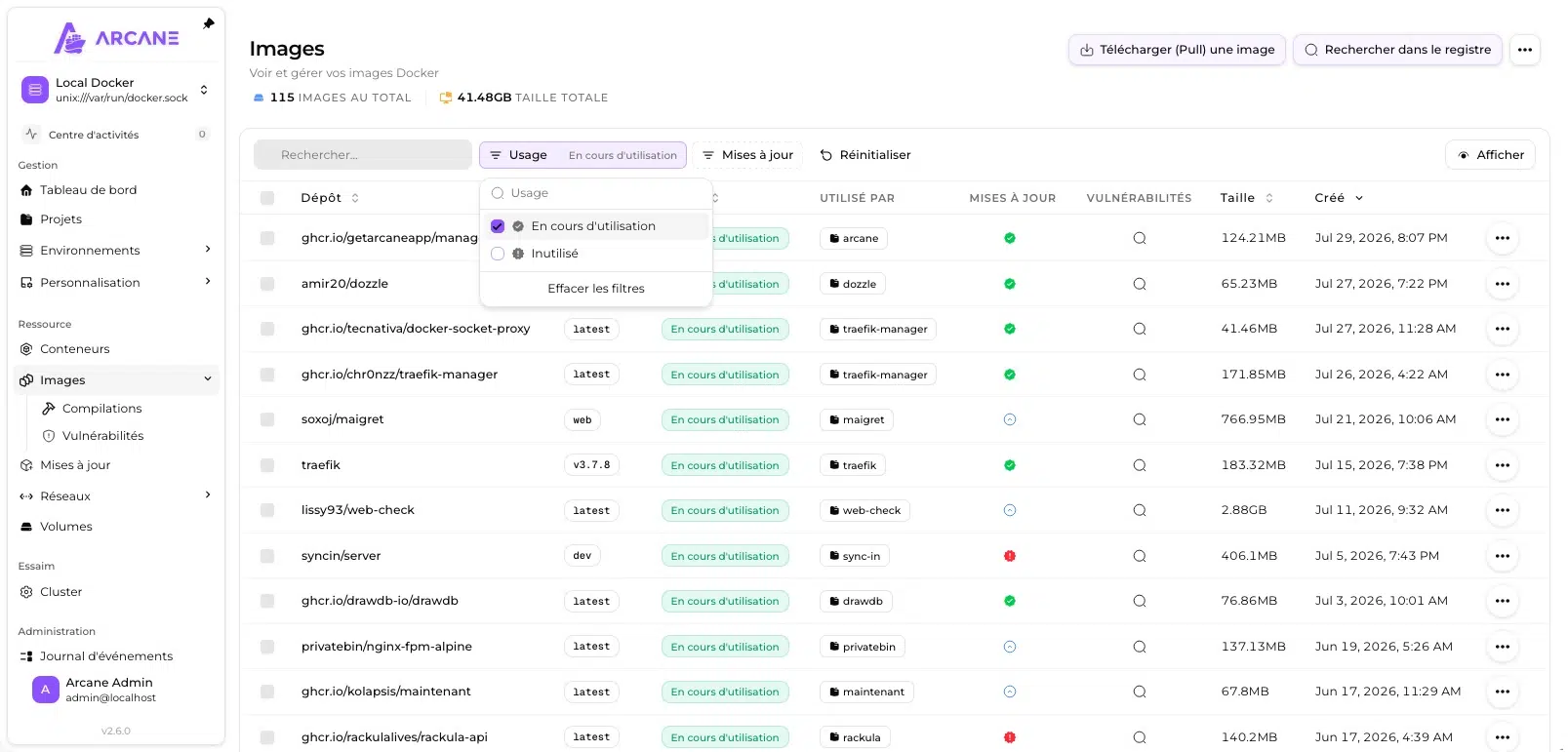
Task: Open row actions for amir20/dozzle
Action: [x=1502, y=284]
